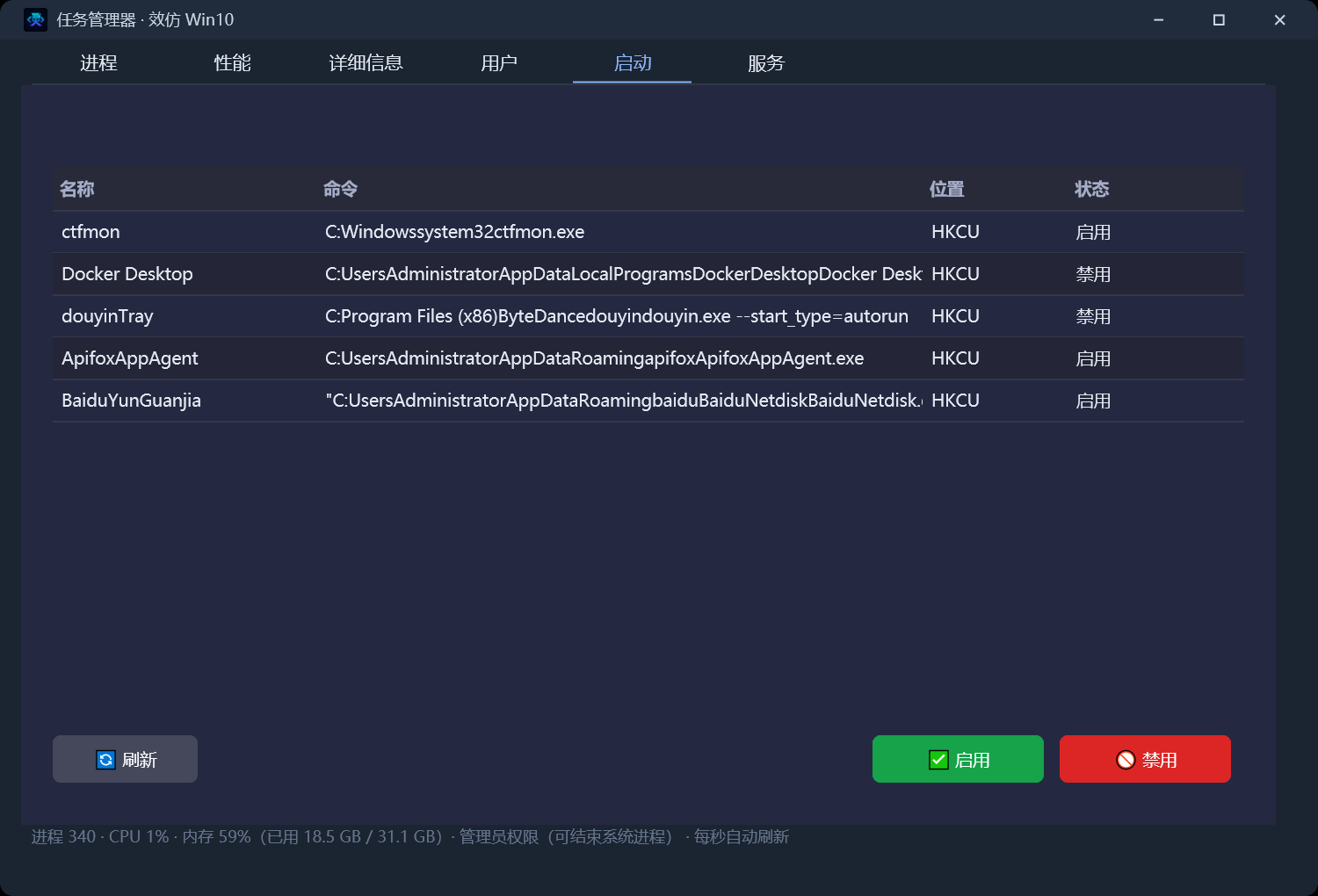Click the status bar process and memory summary
1318x896 pixels.
coord(410,836)
